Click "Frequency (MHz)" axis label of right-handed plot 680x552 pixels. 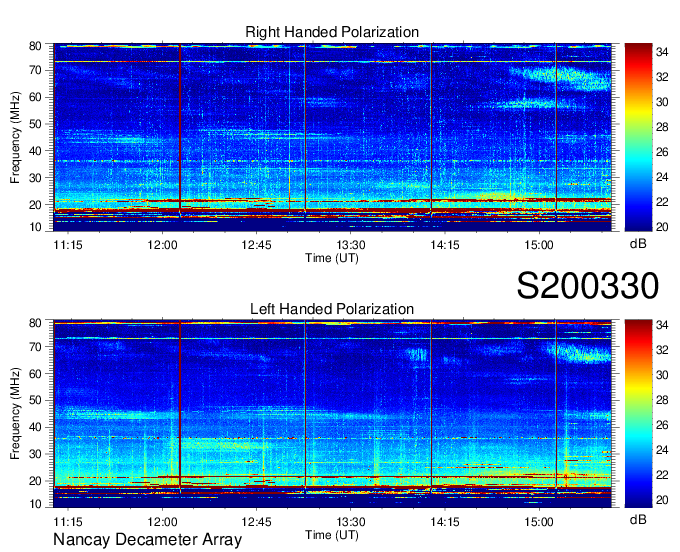(x=15, y=137)
